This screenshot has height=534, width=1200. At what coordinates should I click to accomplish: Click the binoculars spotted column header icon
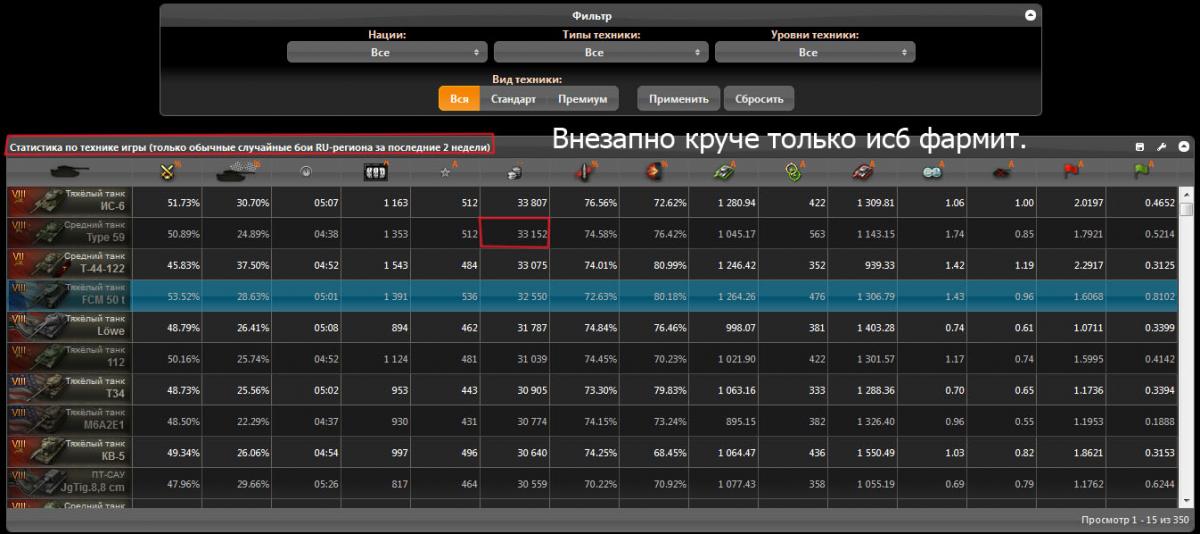932,172
